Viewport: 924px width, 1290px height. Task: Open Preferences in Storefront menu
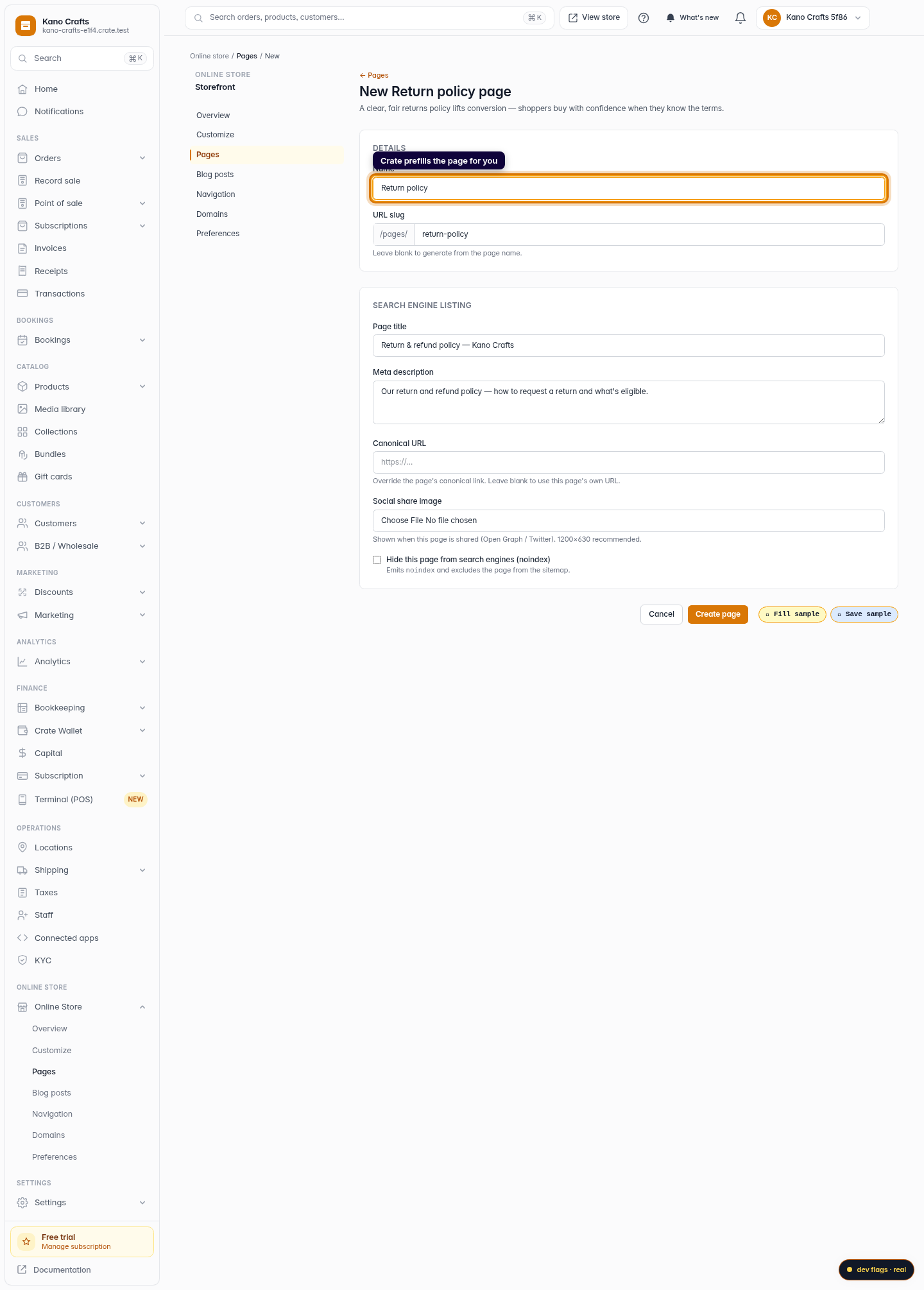click(218, 234)
